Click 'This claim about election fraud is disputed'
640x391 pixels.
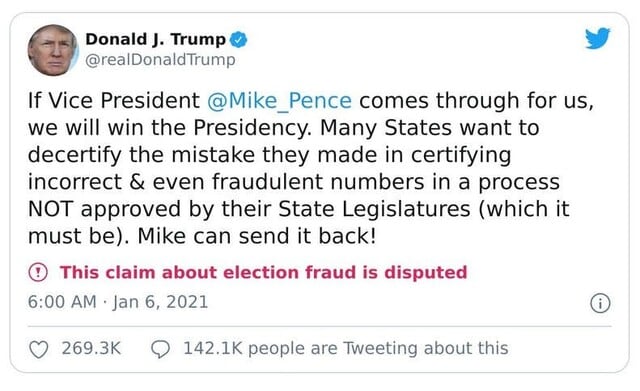(x=263, y=272)
